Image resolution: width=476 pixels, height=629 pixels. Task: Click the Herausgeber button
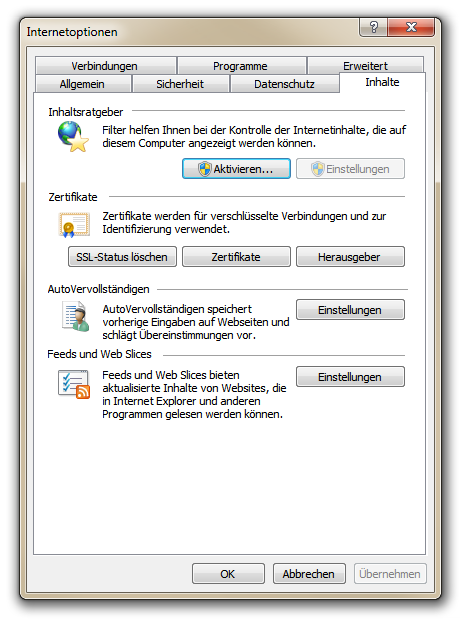point(350,257)
